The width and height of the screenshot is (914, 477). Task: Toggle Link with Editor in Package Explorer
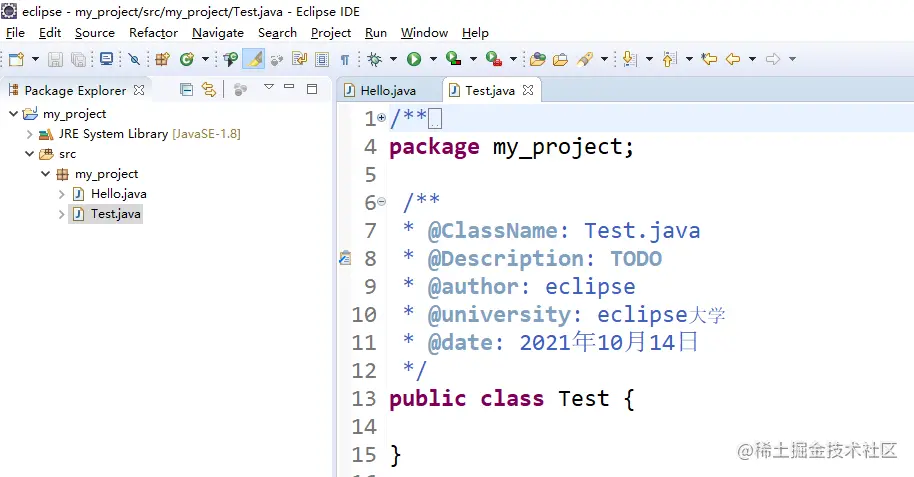209,89
